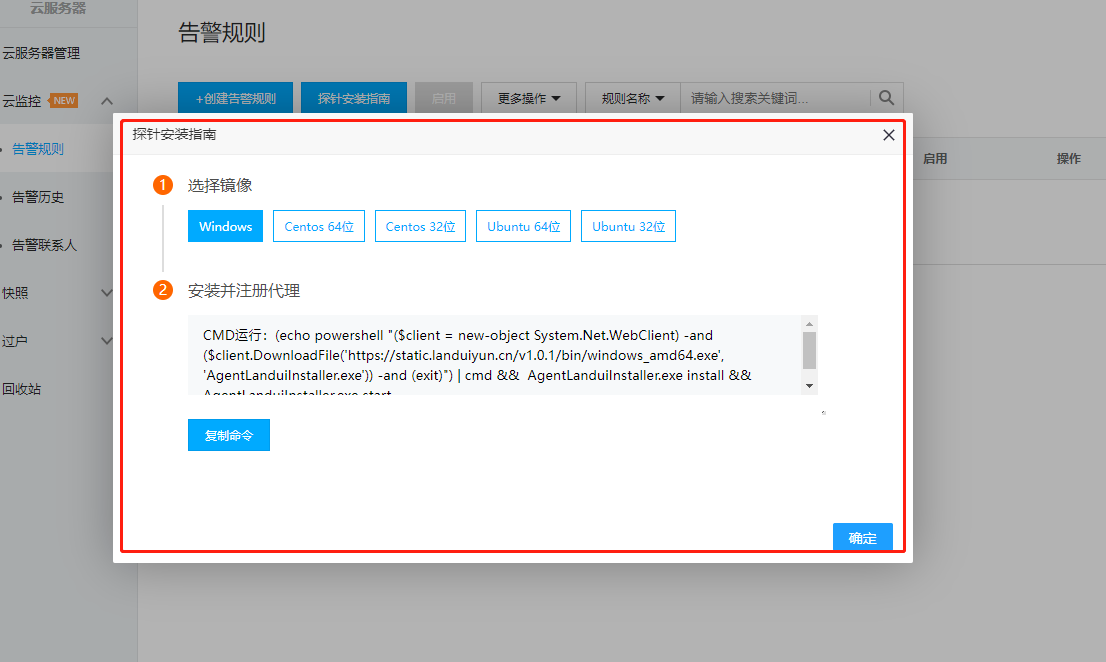The width and height of the screenshot is (1106, 662).
Task: Click the search keyword input field
Action: pyautogui.click(x=775, y=98)
